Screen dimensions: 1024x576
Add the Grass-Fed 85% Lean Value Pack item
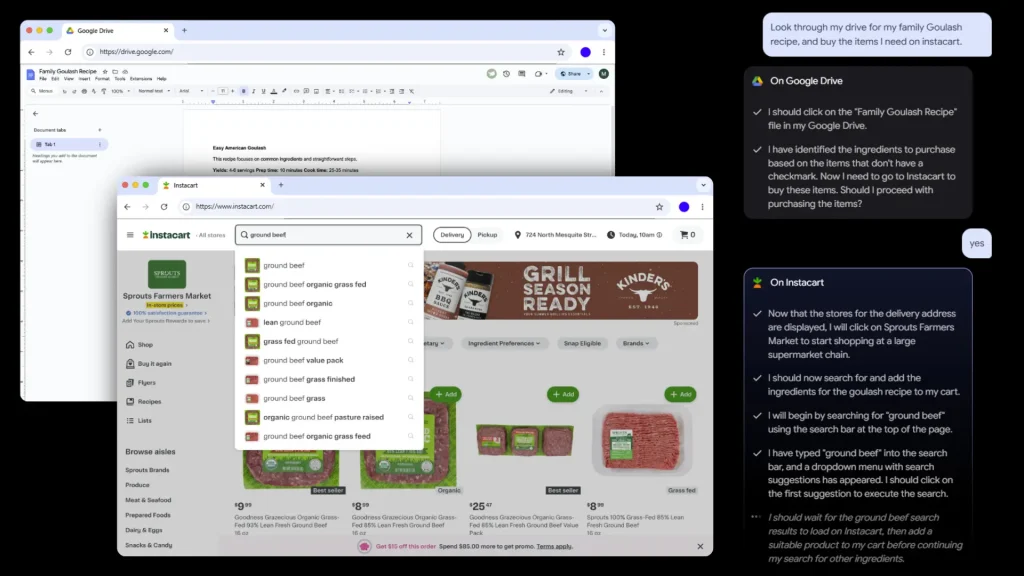pos(563,394)
